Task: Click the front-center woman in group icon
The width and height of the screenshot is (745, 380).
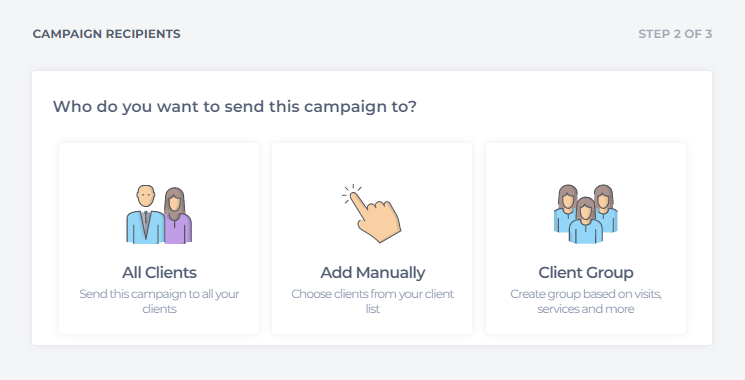Action: pos(585,221)
